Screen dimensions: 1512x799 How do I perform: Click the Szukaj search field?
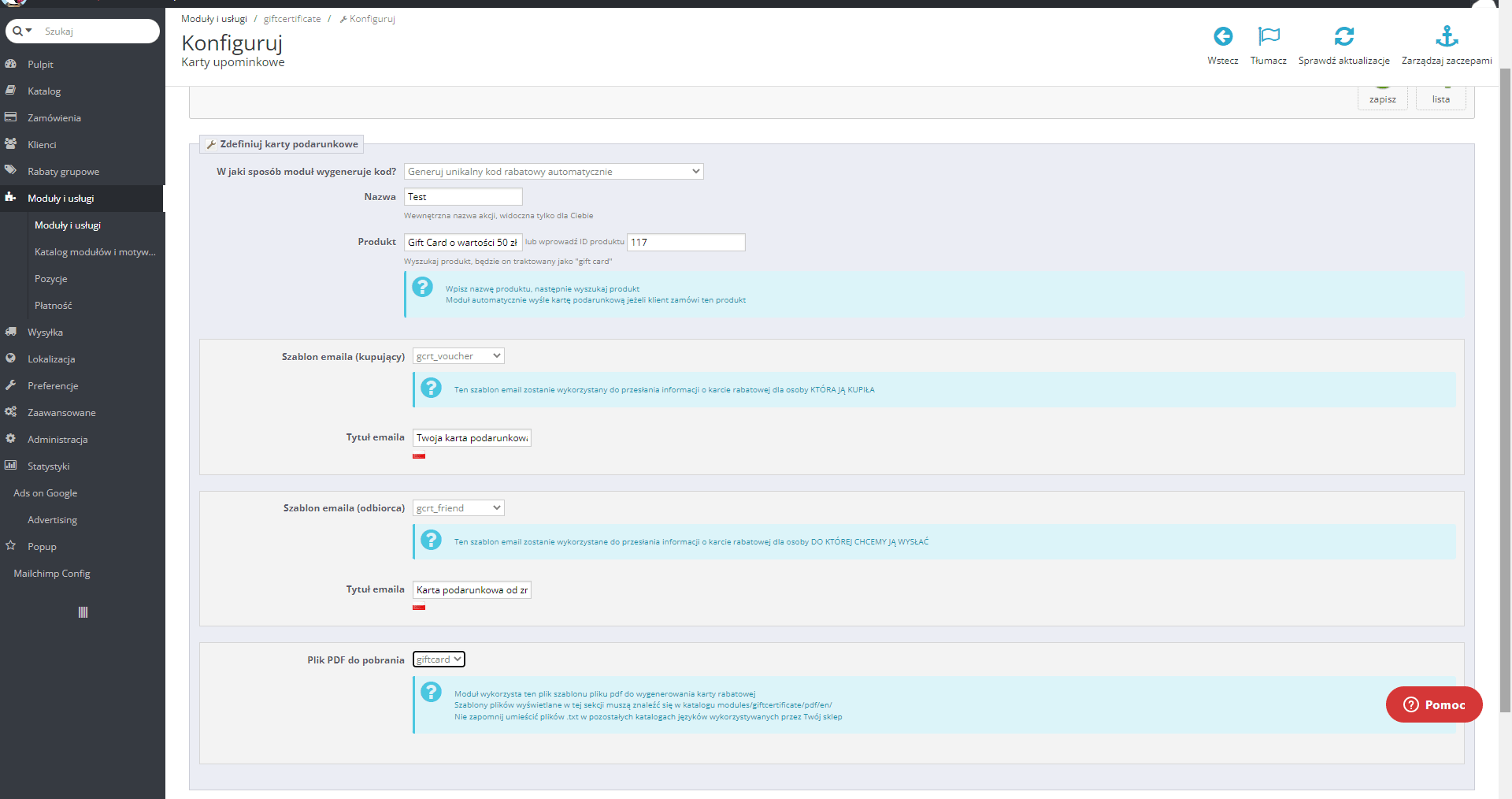coord(98,31)
